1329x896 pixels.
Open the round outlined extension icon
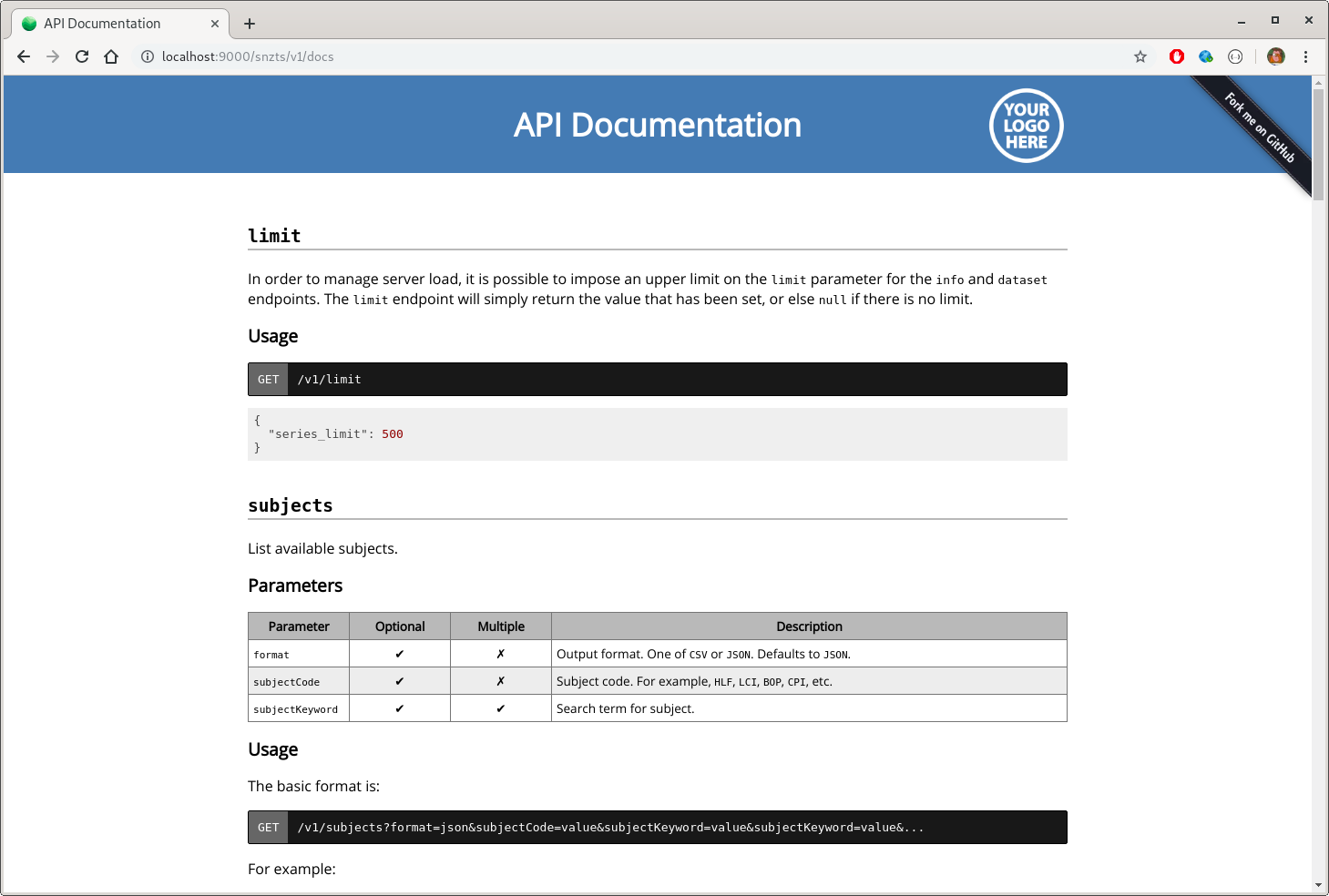point(1235,56)
